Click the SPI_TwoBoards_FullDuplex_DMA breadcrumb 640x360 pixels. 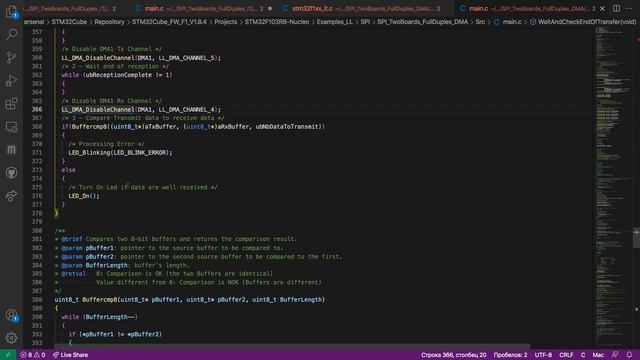coord(422,22)
